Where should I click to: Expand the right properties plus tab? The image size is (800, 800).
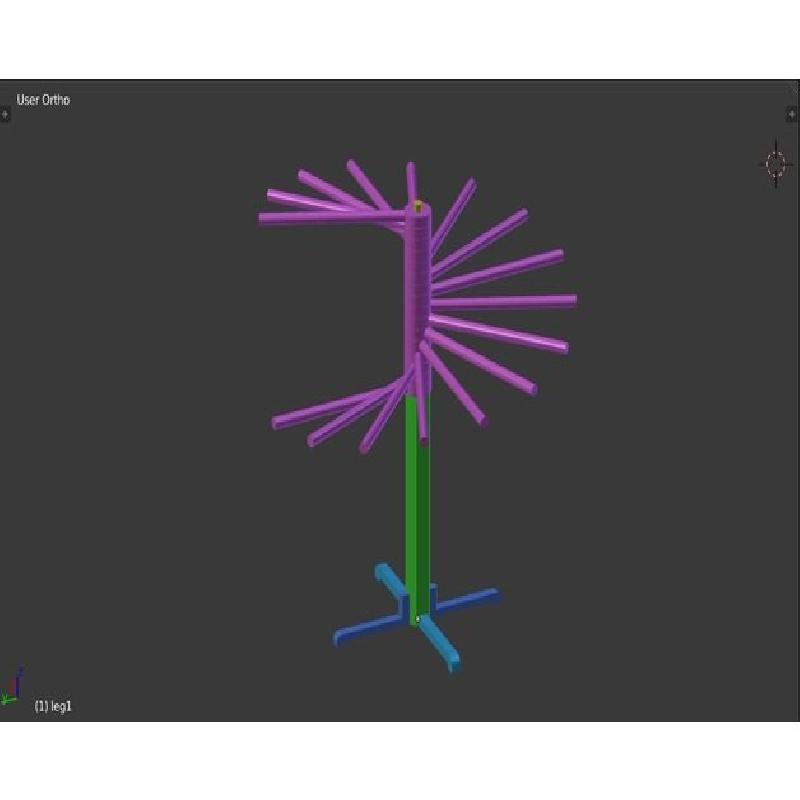tap(792, 114)
